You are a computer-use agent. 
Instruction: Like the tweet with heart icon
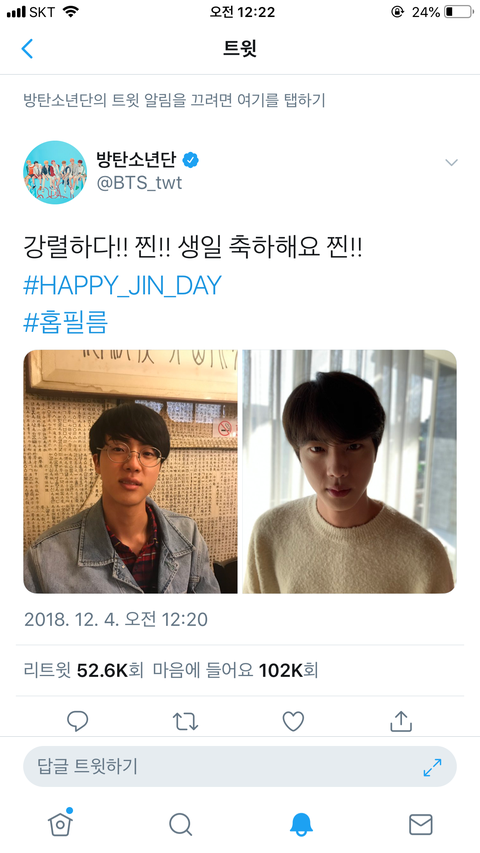[293, 721]
